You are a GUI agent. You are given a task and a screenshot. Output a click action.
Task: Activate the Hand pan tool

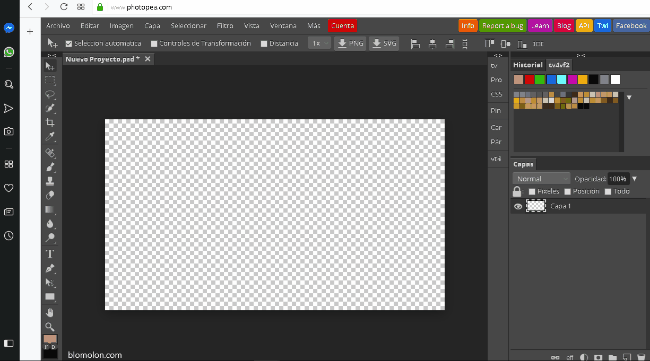tap(50, 313)
